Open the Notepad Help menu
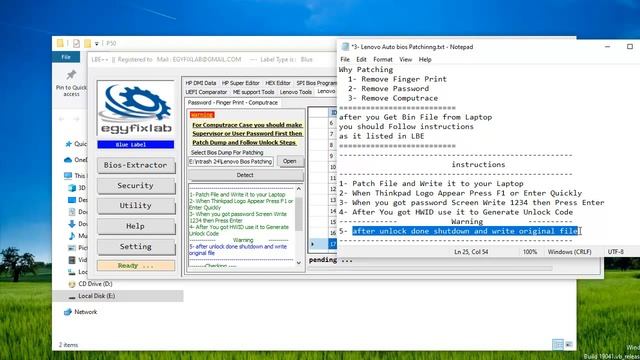 pos(425,60)
